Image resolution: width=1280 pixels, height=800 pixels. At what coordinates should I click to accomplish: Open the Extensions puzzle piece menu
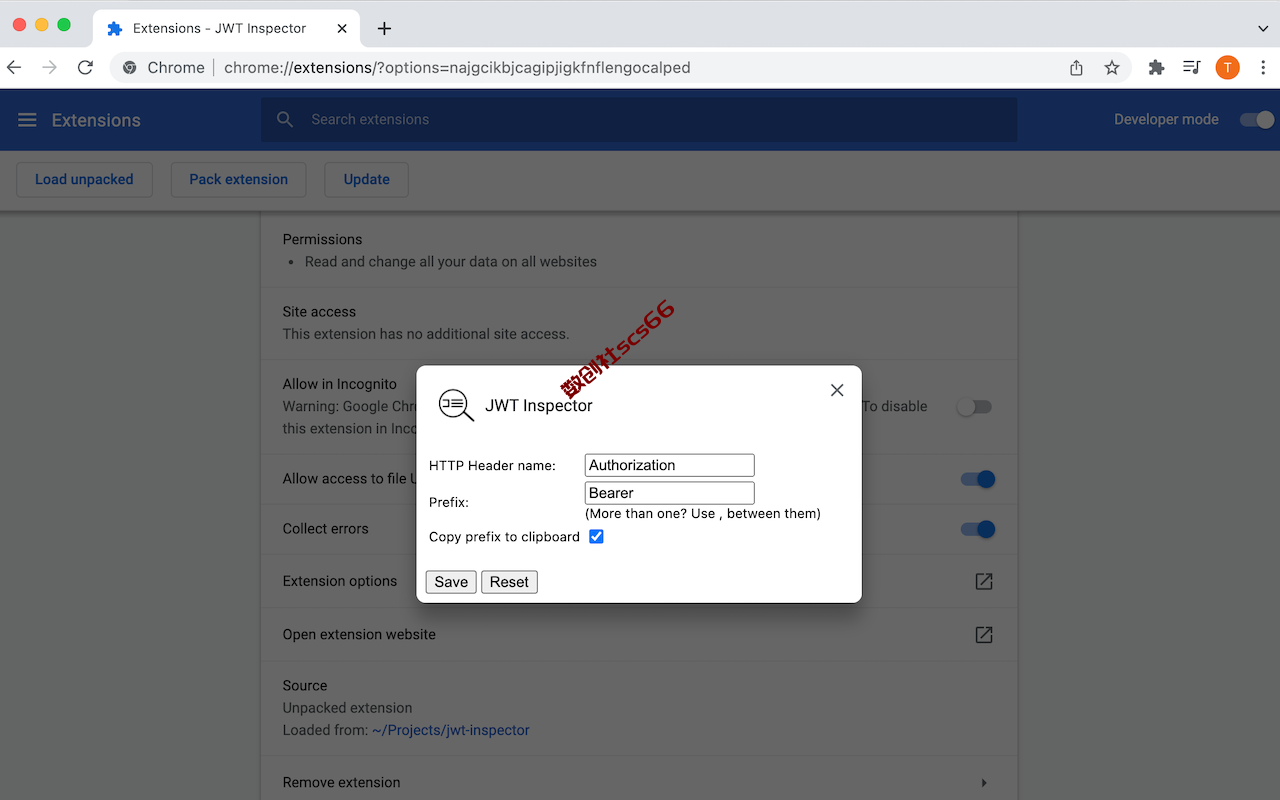click(1156, 68)
